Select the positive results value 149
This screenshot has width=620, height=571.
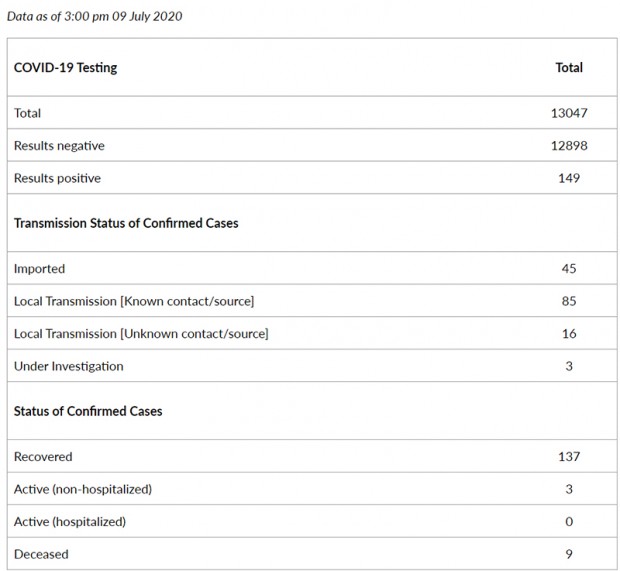point(569,178)
